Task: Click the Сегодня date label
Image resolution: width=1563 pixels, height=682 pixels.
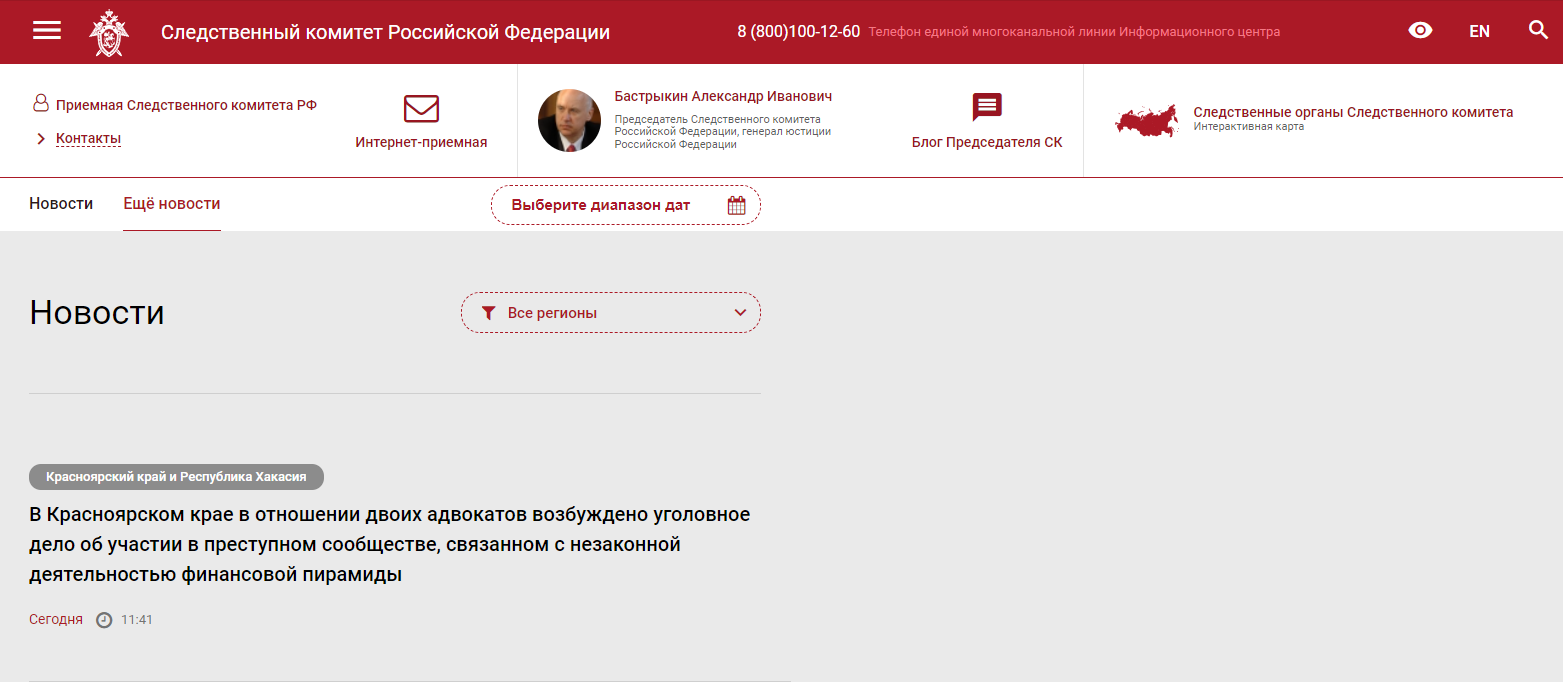Action: pos(56,620)
